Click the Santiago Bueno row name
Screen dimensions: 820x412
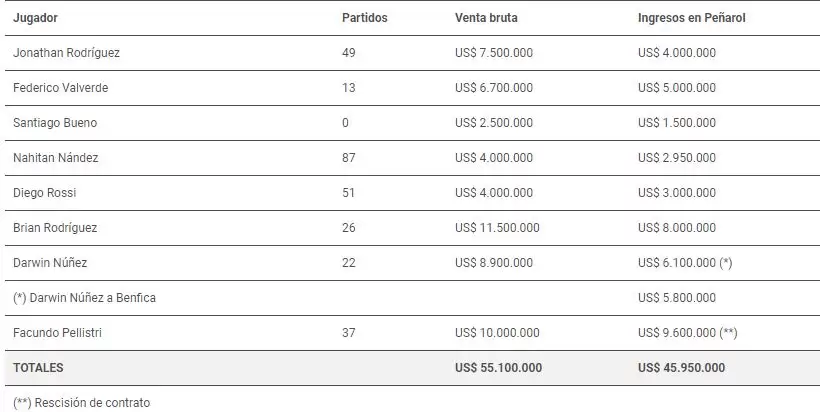coord(55,123)
